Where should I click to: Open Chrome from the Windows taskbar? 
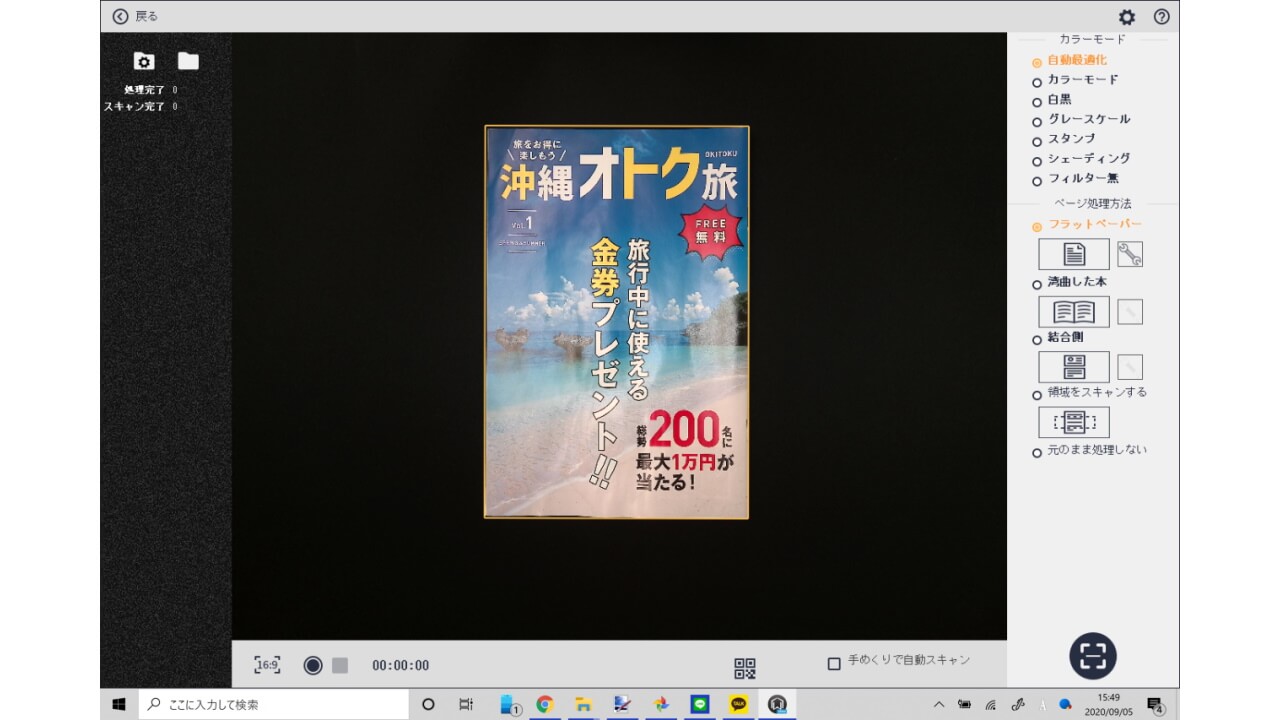pyautogui.click(x=545, y=704)
